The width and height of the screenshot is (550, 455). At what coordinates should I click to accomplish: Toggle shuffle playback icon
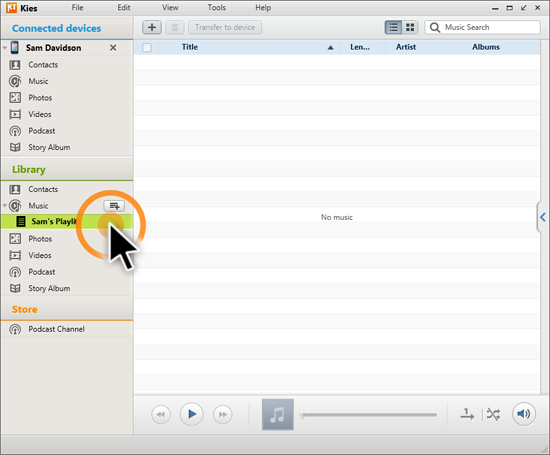pyautogui.click(x=493, y=415)
